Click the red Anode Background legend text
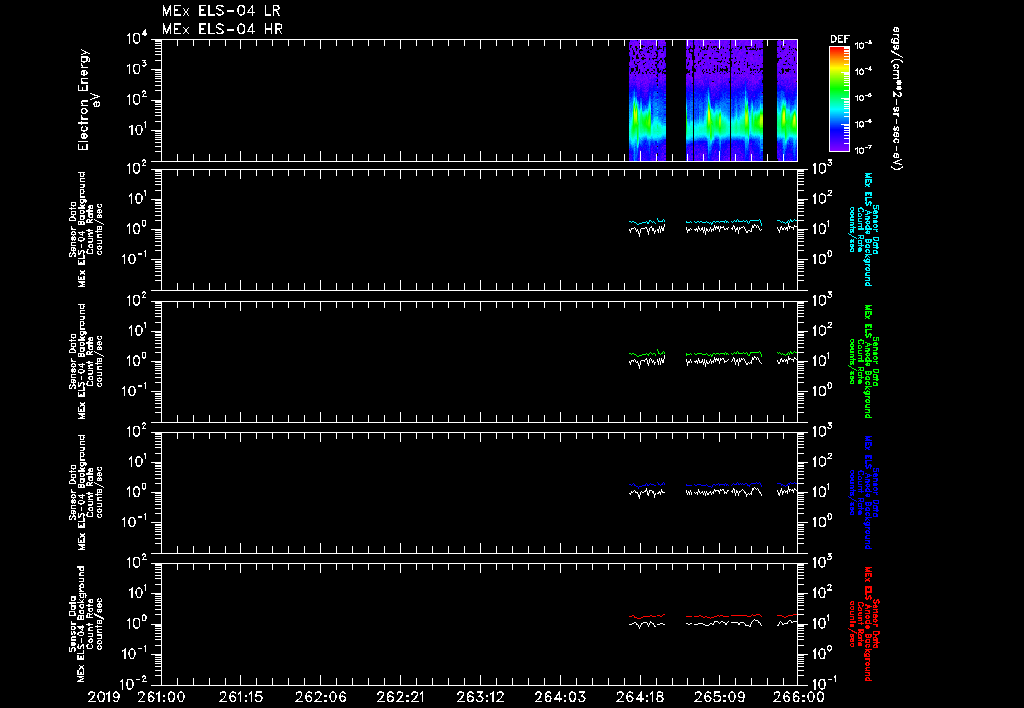Viewport: 1024px width, 708px height. [x=863, y=624]
